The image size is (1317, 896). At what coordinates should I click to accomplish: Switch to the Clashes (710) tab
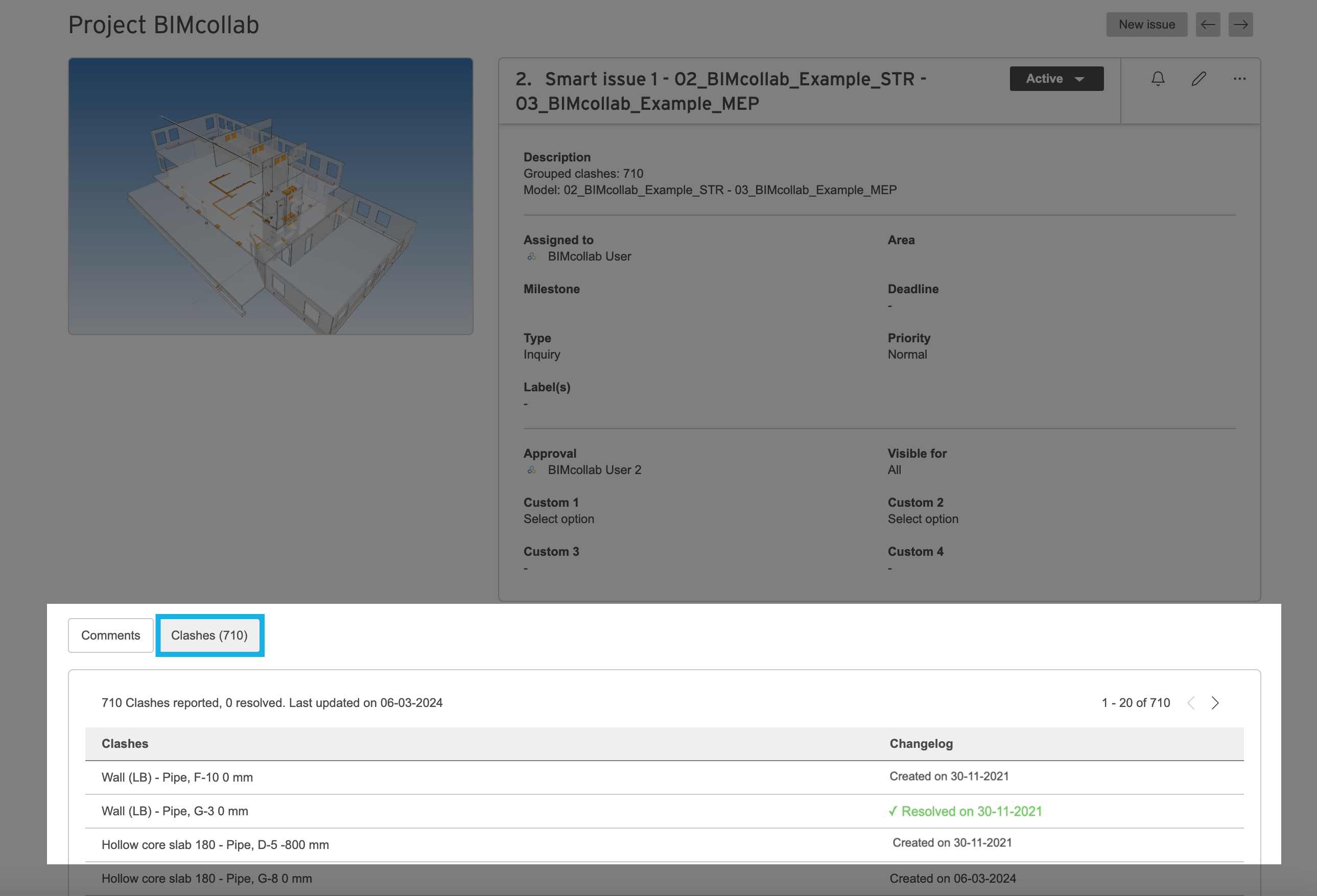209,635
